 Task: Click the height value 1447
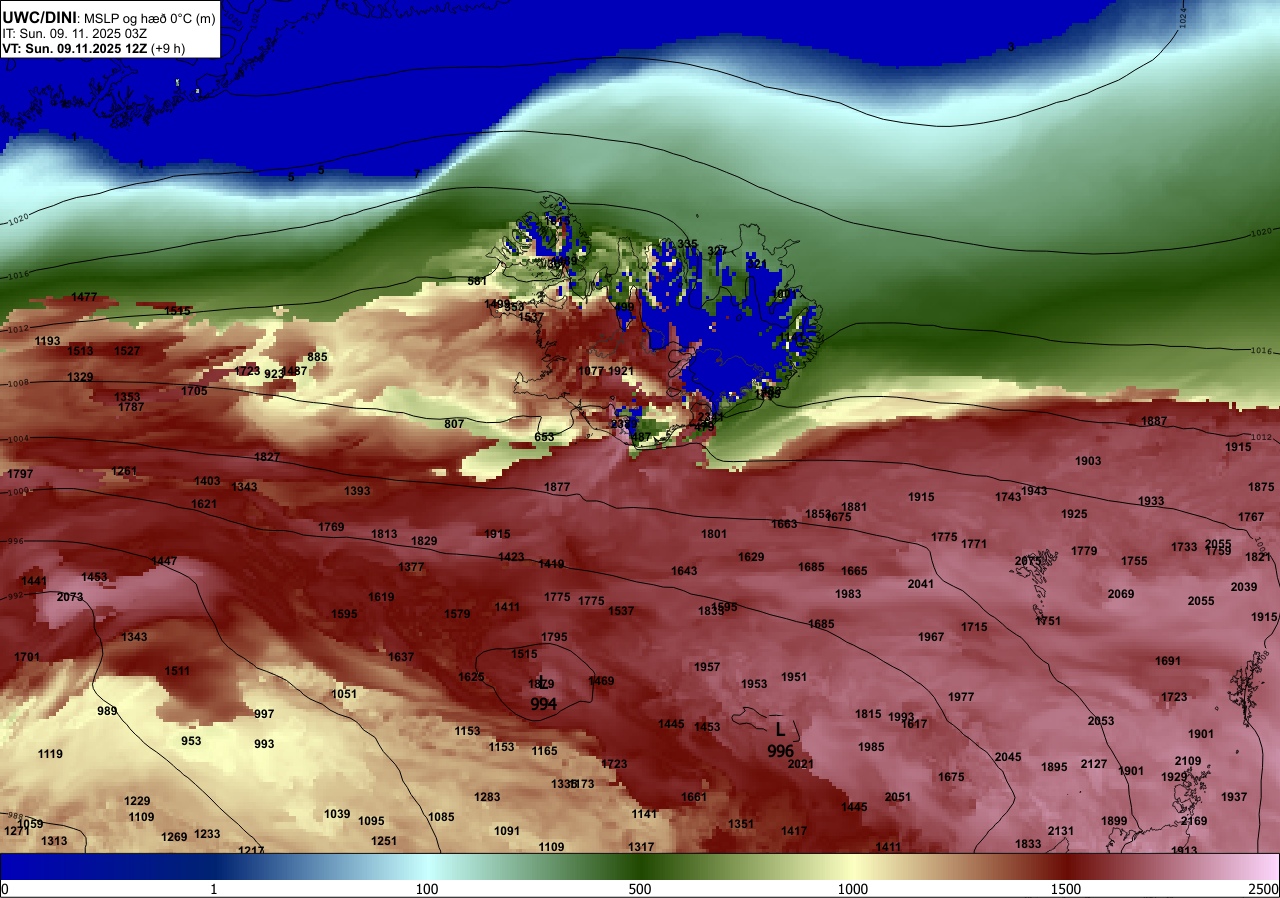164,561
